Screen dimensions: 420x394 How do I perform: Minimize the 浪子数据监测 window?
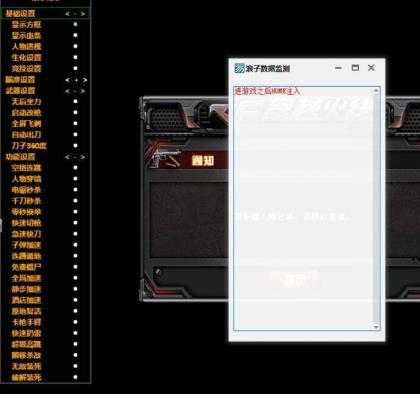pyautogui.click(x=338, y=68)
